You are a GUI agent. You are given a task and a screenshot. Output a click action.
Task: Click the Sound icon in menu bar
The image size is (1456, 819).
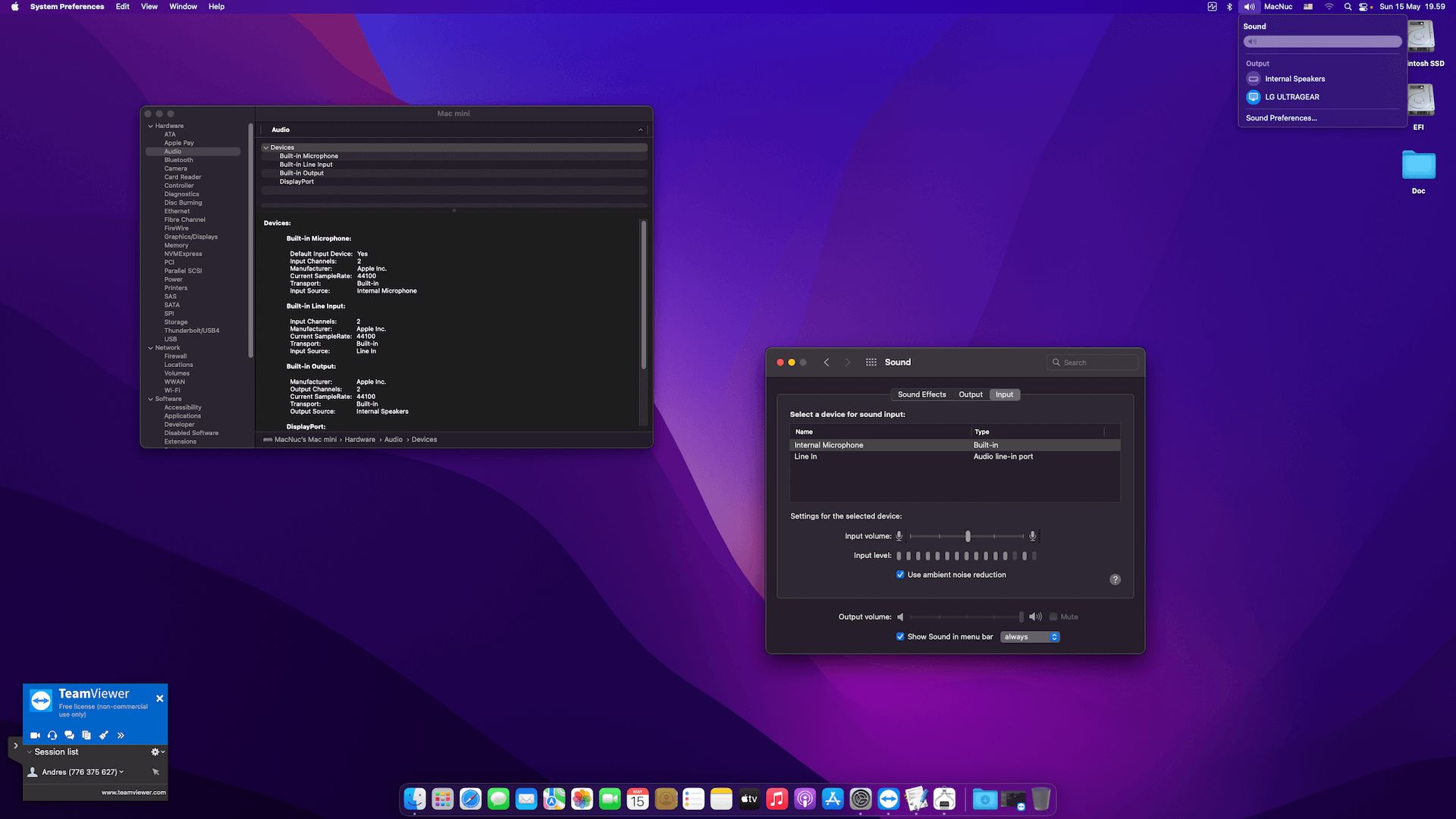pyautogui.click(x=1249, y=6)
